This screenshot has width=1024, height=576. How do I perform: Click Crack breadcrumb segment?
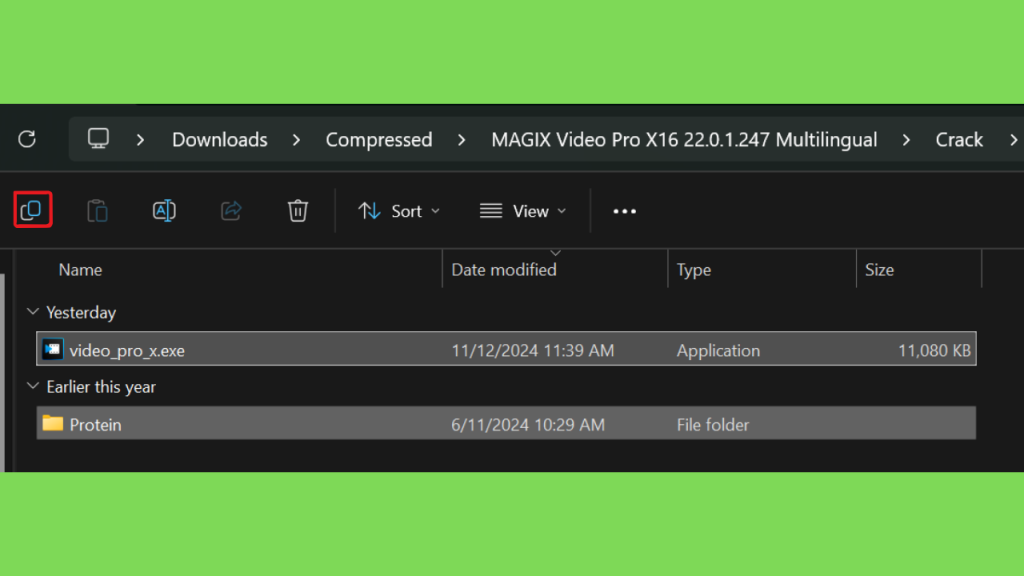959,140
